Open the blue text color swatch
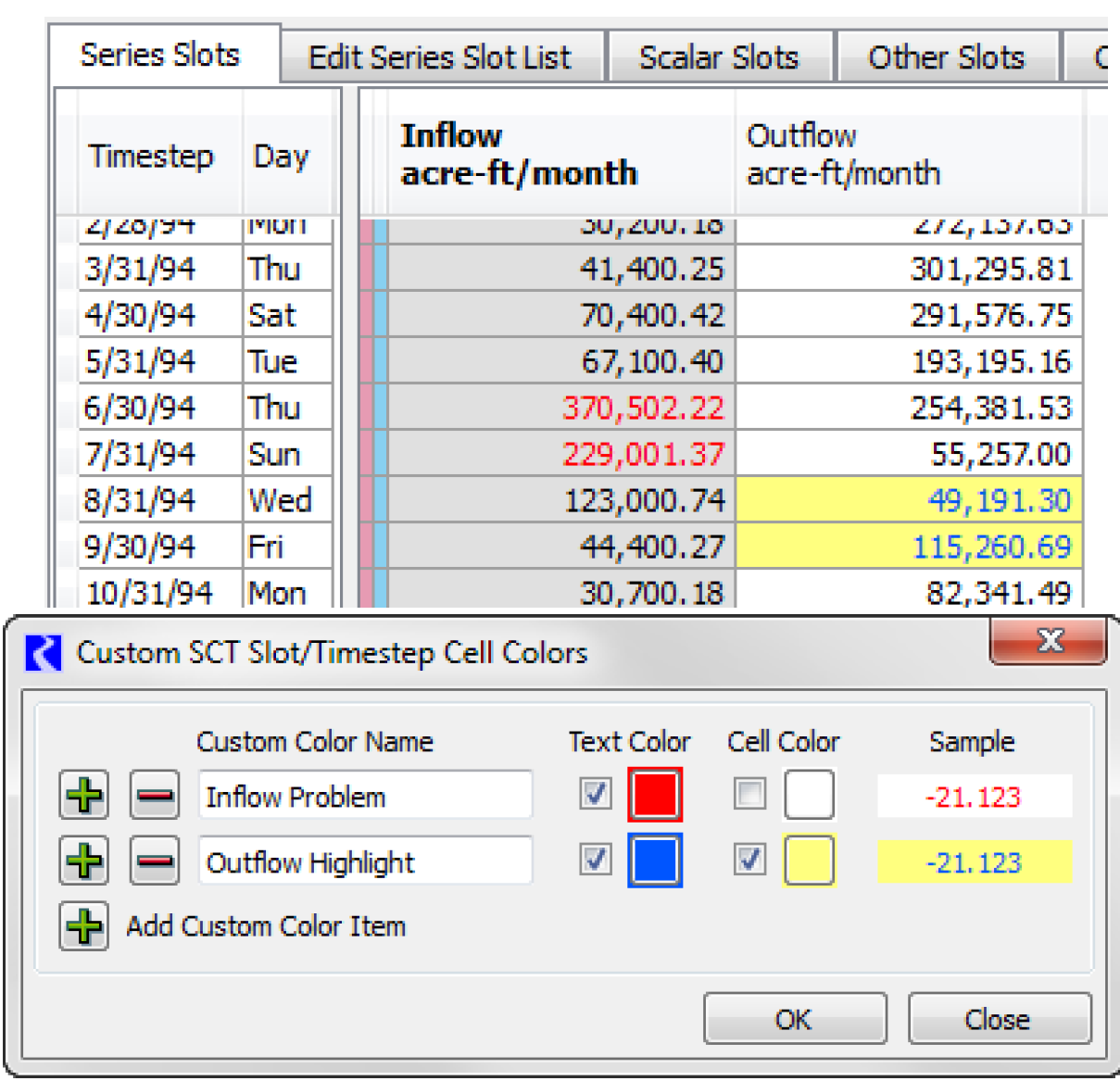Image resolution: width=1120 pixels, height=1081 pixels. point(655,861)
